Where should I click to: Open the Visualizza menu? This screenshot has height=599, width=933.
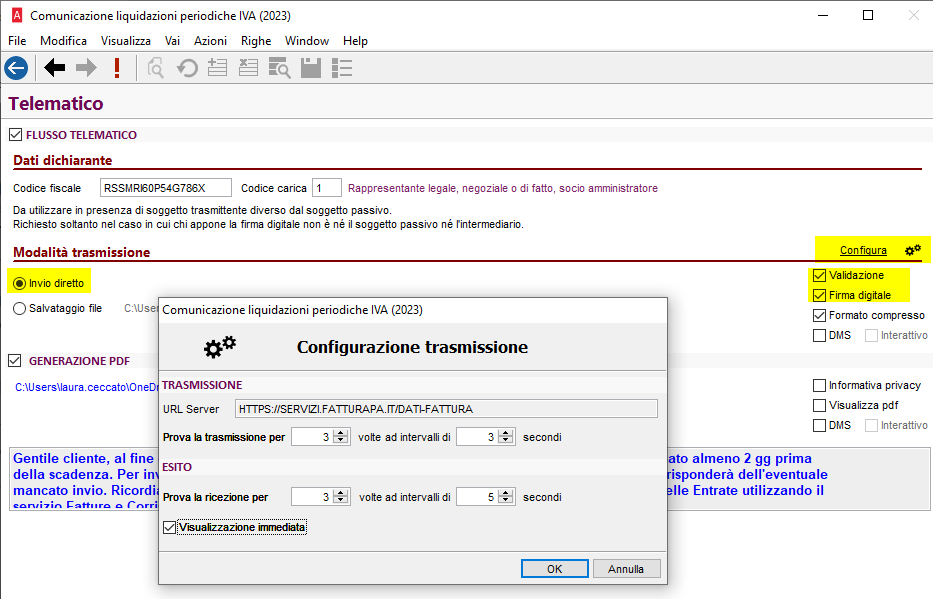(126, 41)
